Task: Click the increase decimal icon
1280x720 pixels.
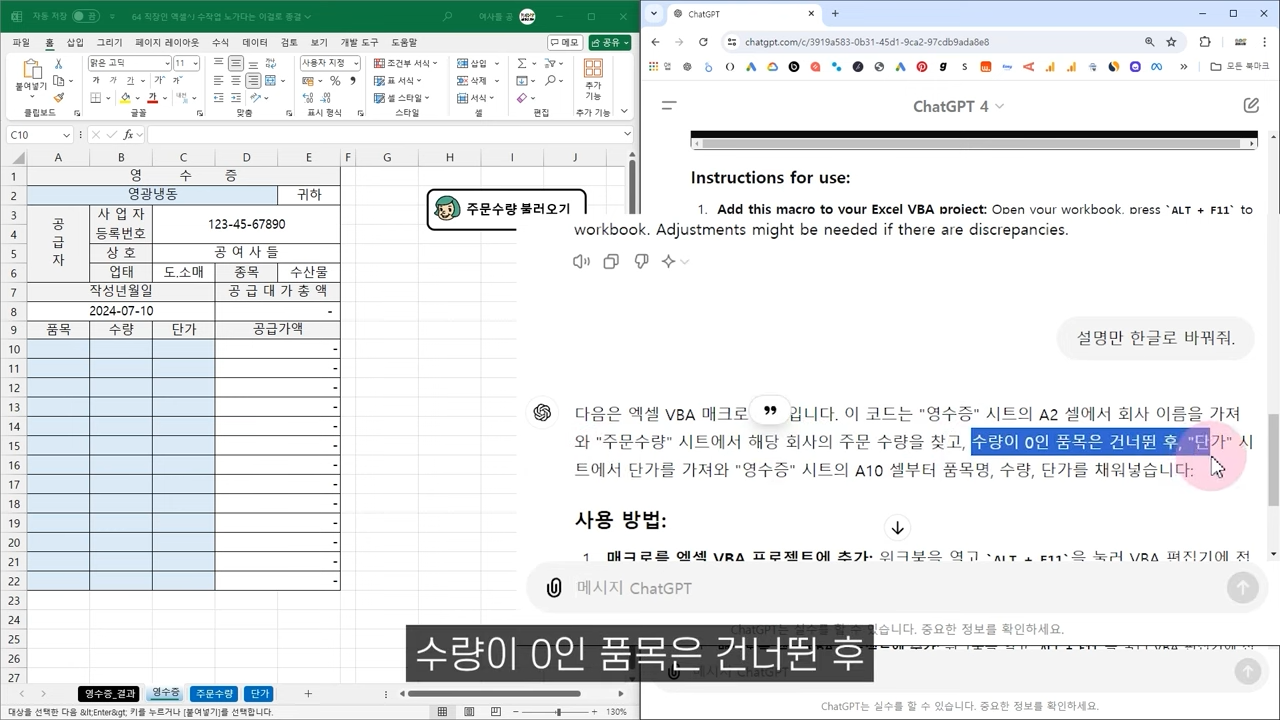Action: pyautogui.click(x=310, y=98)
